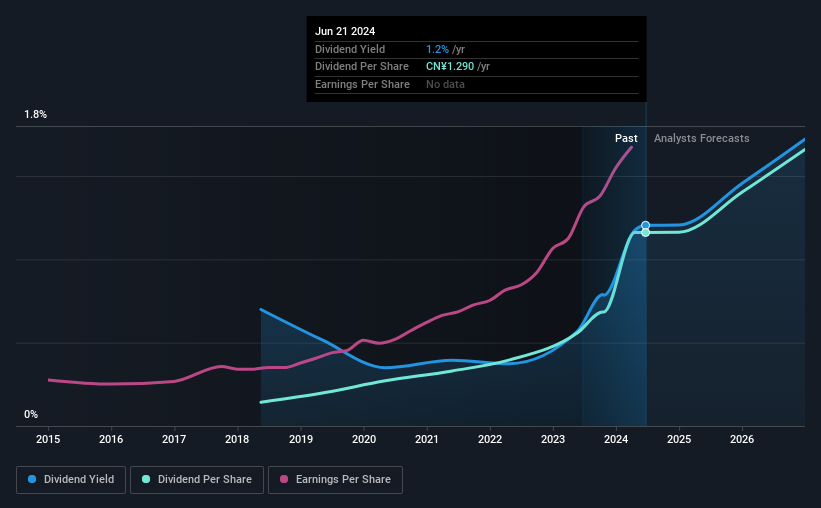Click the blue Dividend Yield data point marker
The image size is (821, 508).
click(646, 225)
